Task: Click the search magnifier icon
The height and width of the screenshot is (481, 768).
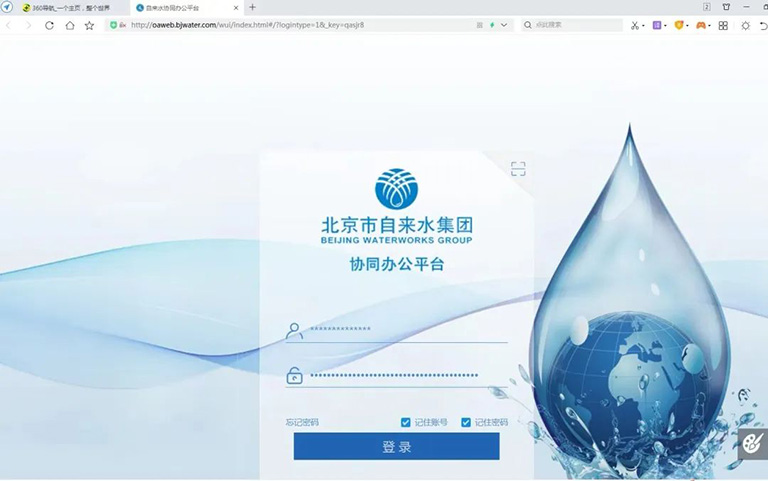Action: 528,25
